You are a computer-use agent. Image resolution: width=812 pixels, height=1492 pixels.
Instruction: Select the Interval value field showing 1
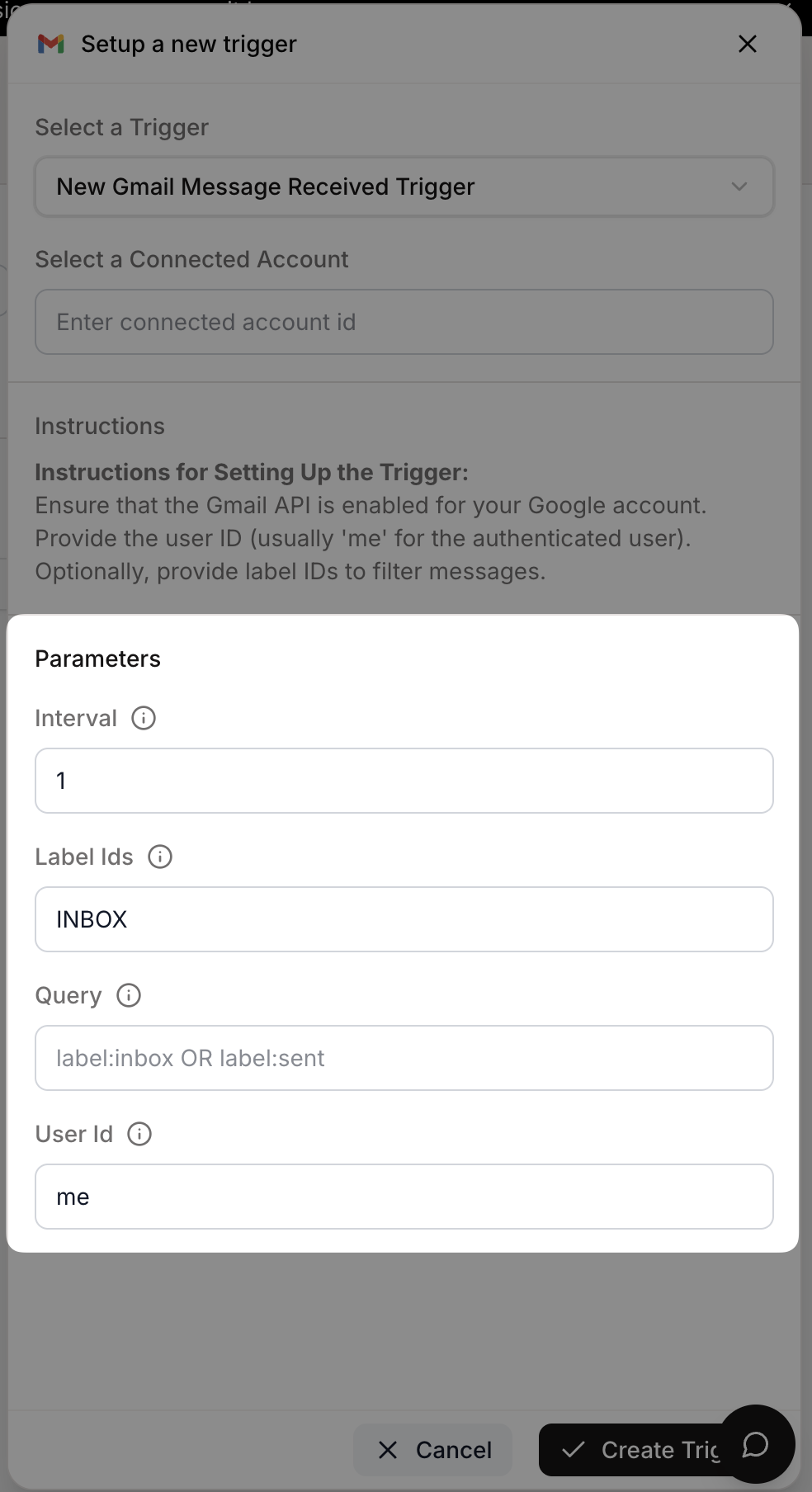click(404, 781)
